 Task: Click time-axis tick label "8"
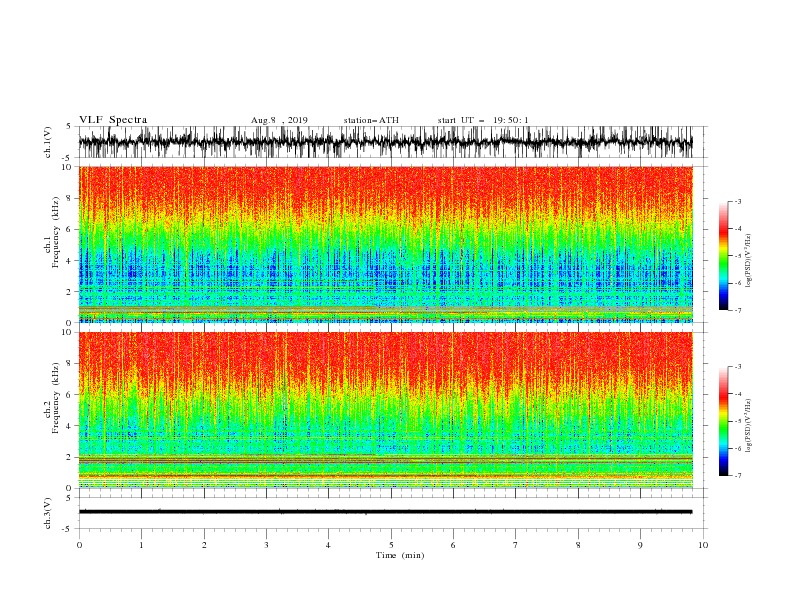[x=578, y=545]
